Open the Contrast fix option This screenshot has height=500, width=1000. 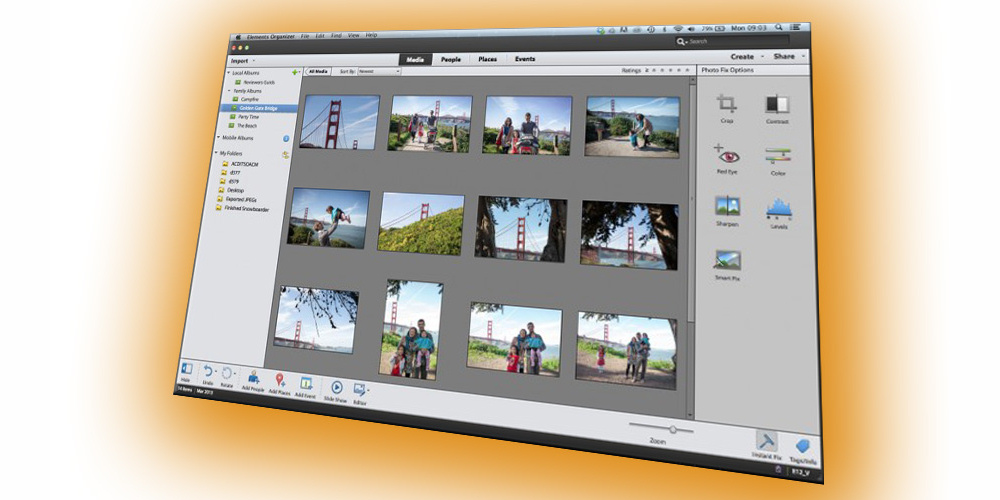777,105
